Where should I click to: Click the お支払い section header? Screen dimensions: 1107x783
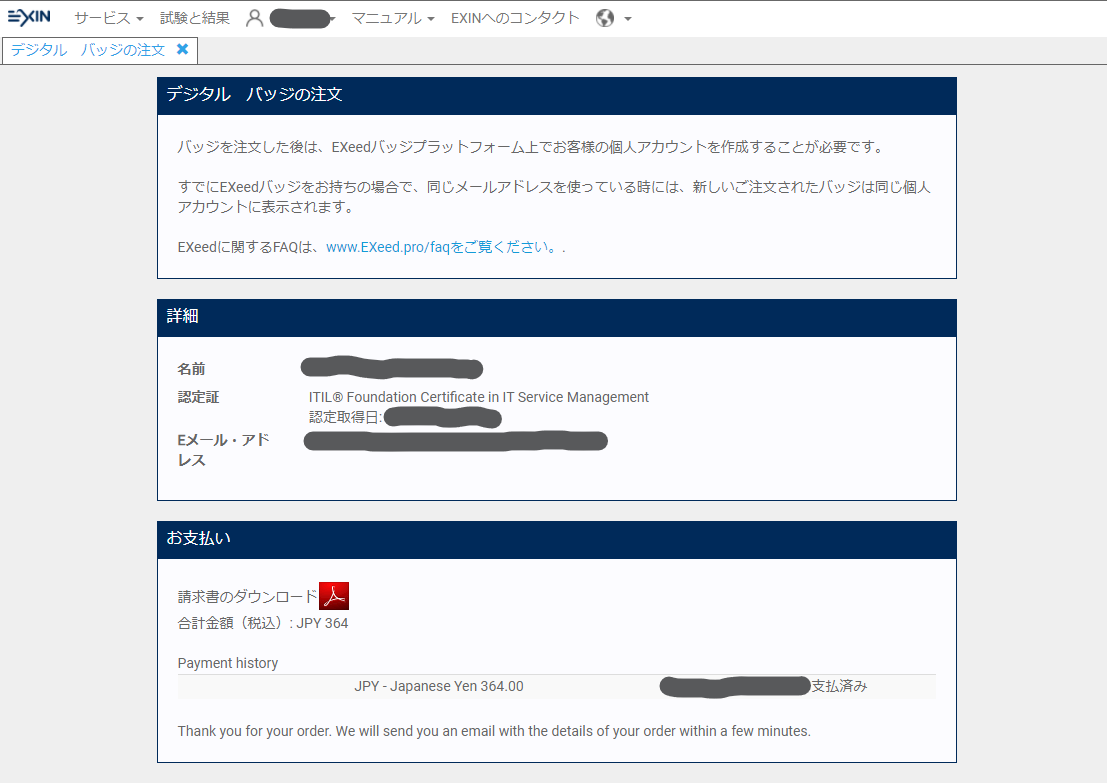click(556, 539)
